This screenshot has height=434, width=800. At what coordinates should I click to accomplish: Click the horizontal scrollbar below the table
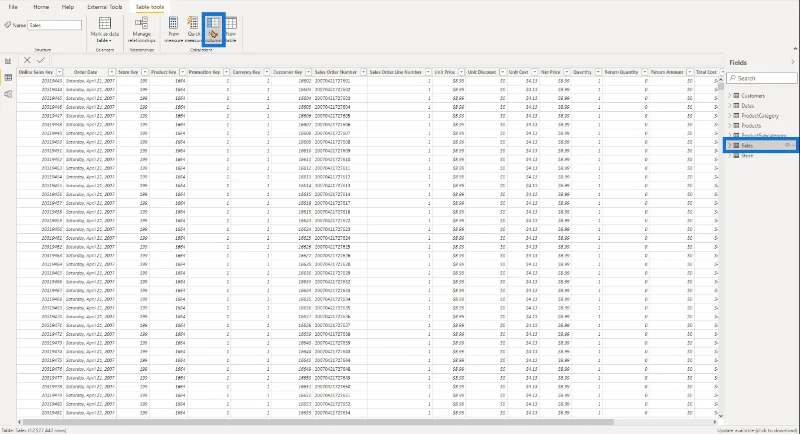coord(318,422)
